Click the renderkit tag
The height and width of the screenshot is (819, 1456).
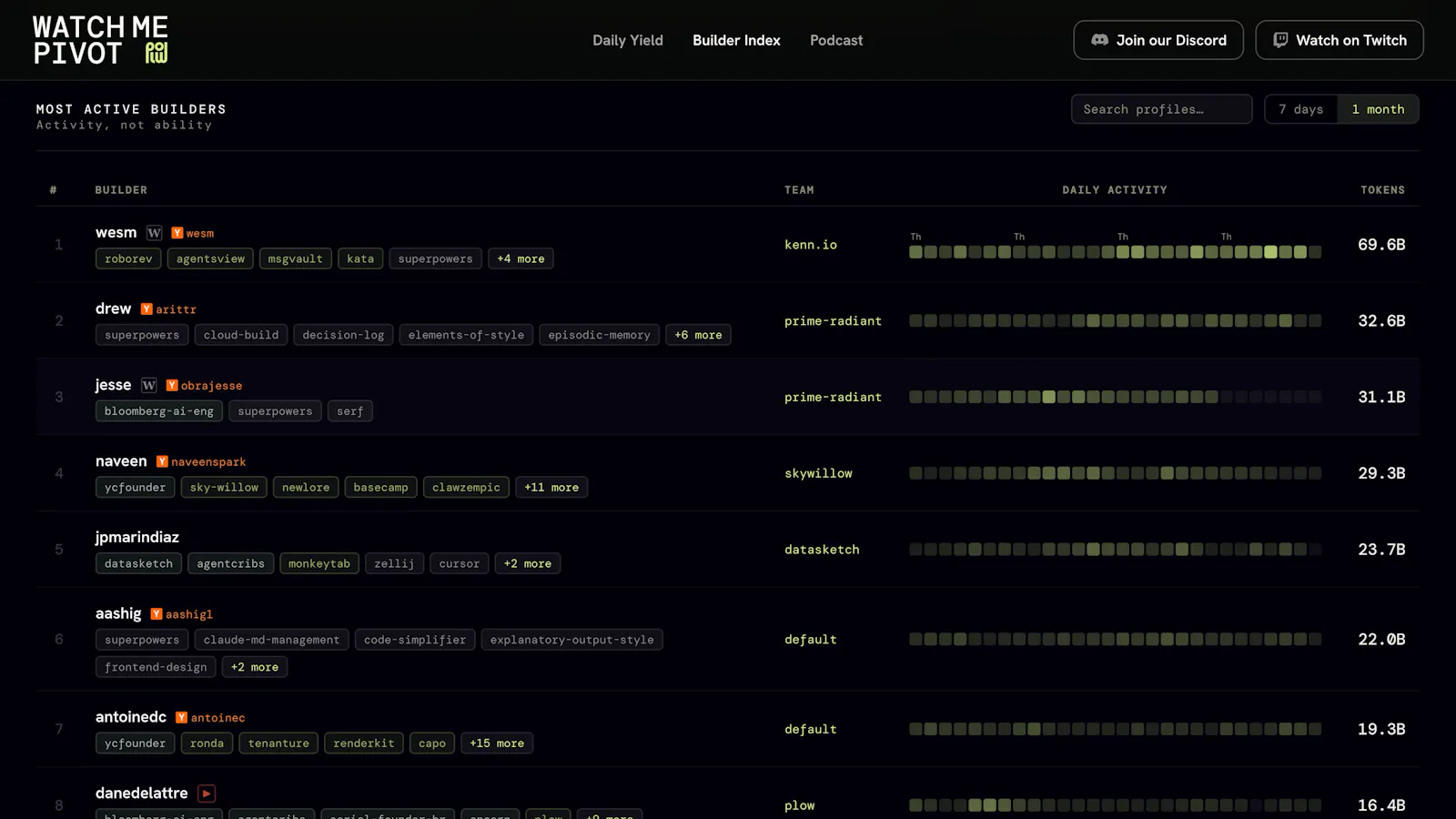(364, 743)
